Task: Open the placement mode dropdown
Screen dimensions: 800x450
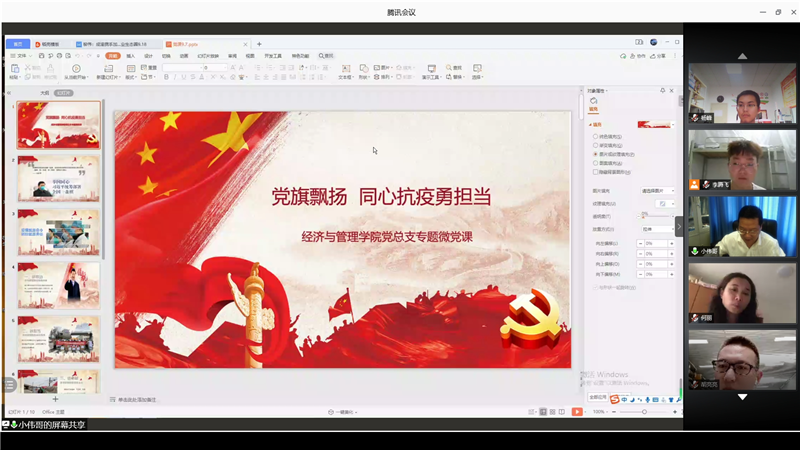Action: coord(658,230)
